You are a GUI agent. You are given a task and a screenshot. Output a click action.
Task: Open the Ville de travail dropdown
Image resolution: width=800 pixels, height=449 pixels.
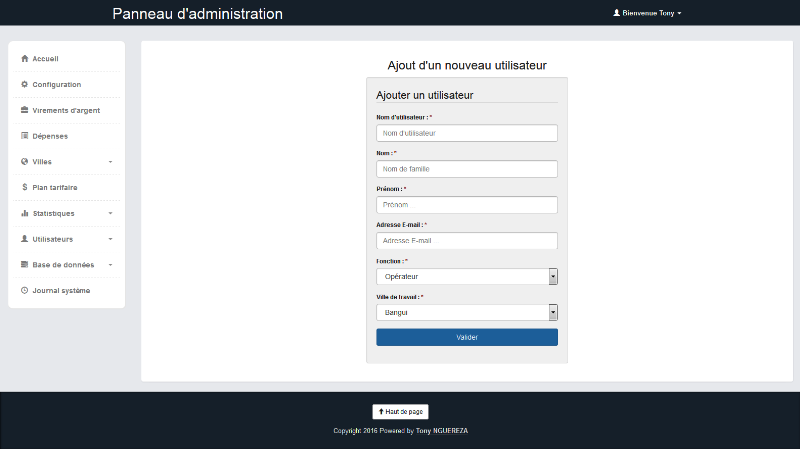coord(466,313)
